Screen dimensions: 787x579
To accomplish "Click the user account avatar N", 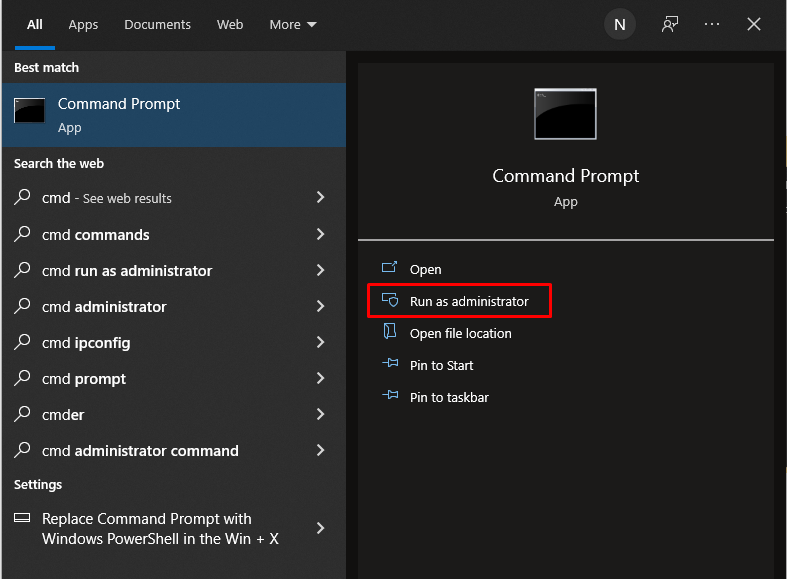I will point(620,25).
